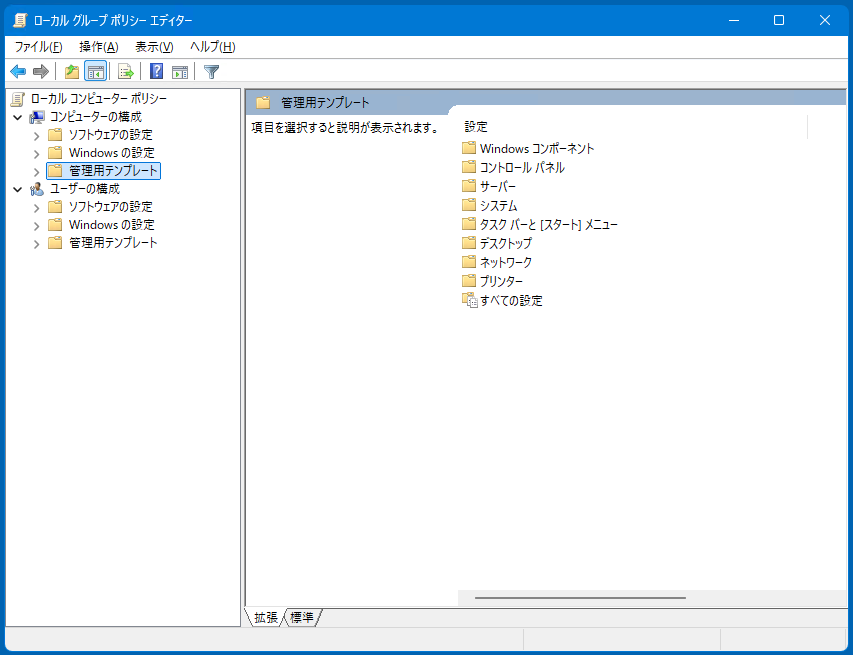This screenshot has height=655, width=853.
Task: Select the 拡張 tab at bottom
Action: pos(266,618)
